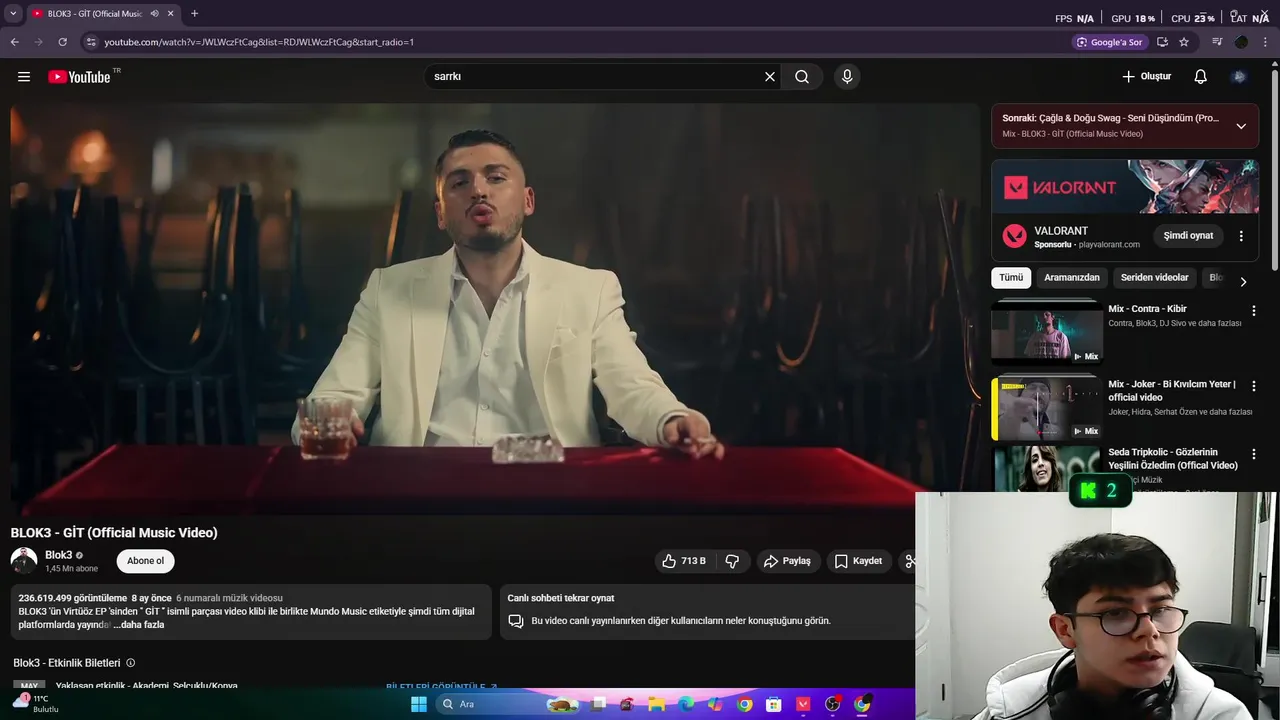The width and height of the screenshot is (1280, 720).
Task: Go to the YouTube home logo
Action: [x=79, y=76]
